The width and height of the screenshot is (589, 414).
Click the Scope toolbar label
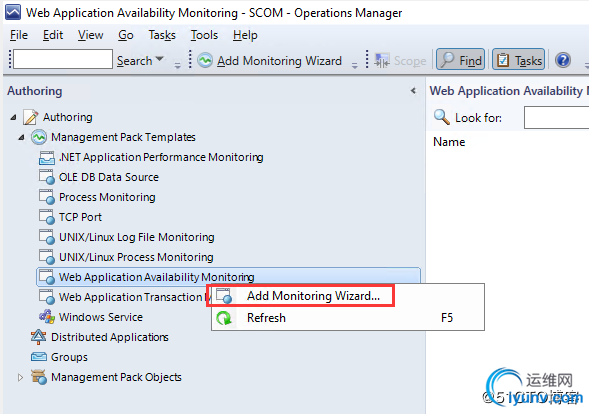pos(410,61)
